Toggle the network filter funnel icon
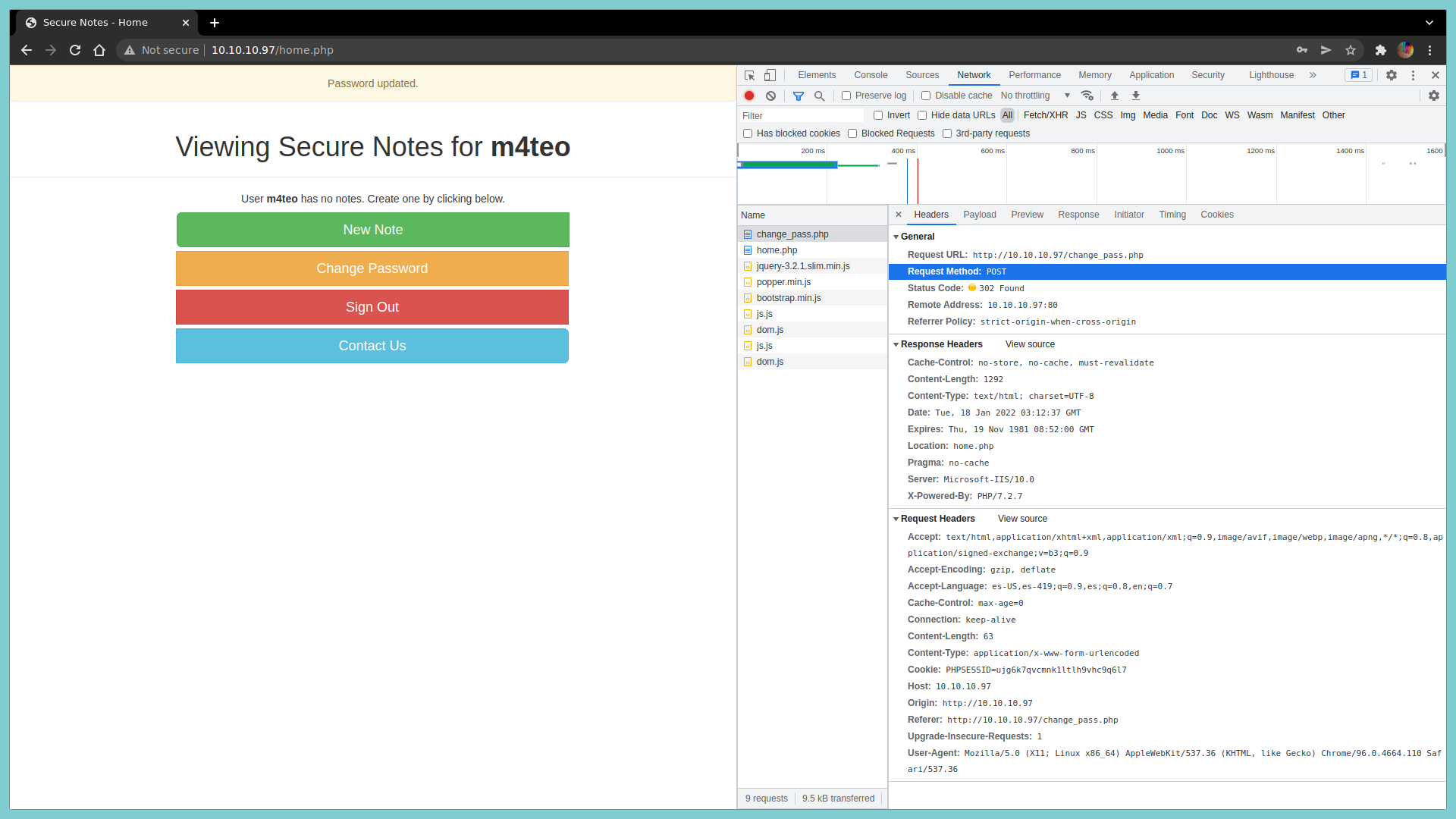The image size is (1456, 819). (798, 96)
